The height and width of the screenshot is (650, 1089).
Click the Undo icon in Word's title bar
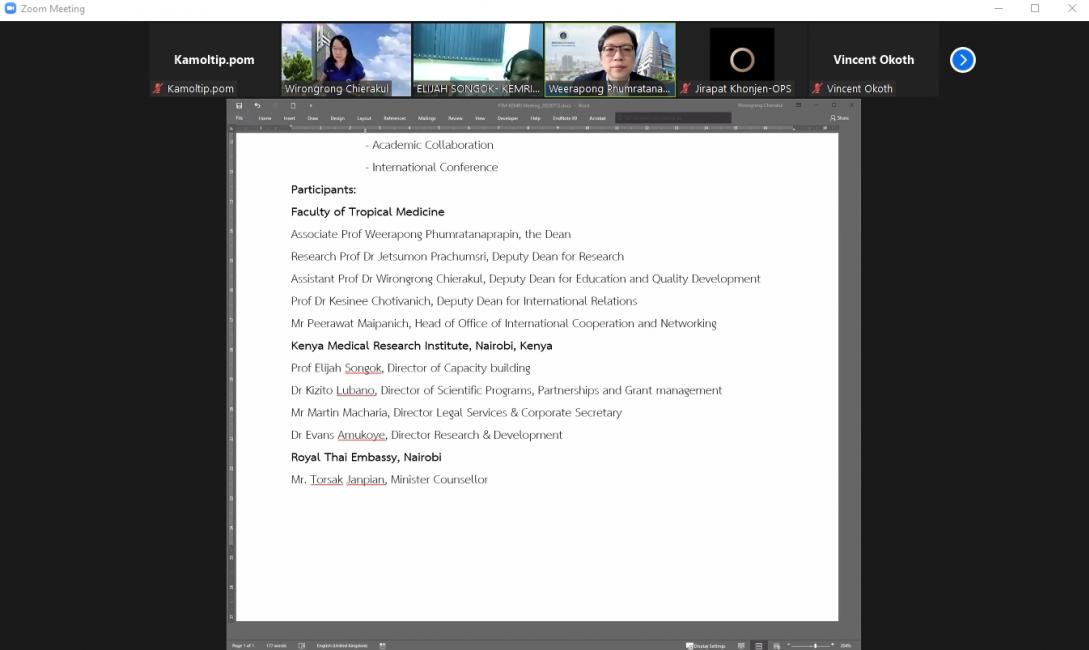pos(257,106)
